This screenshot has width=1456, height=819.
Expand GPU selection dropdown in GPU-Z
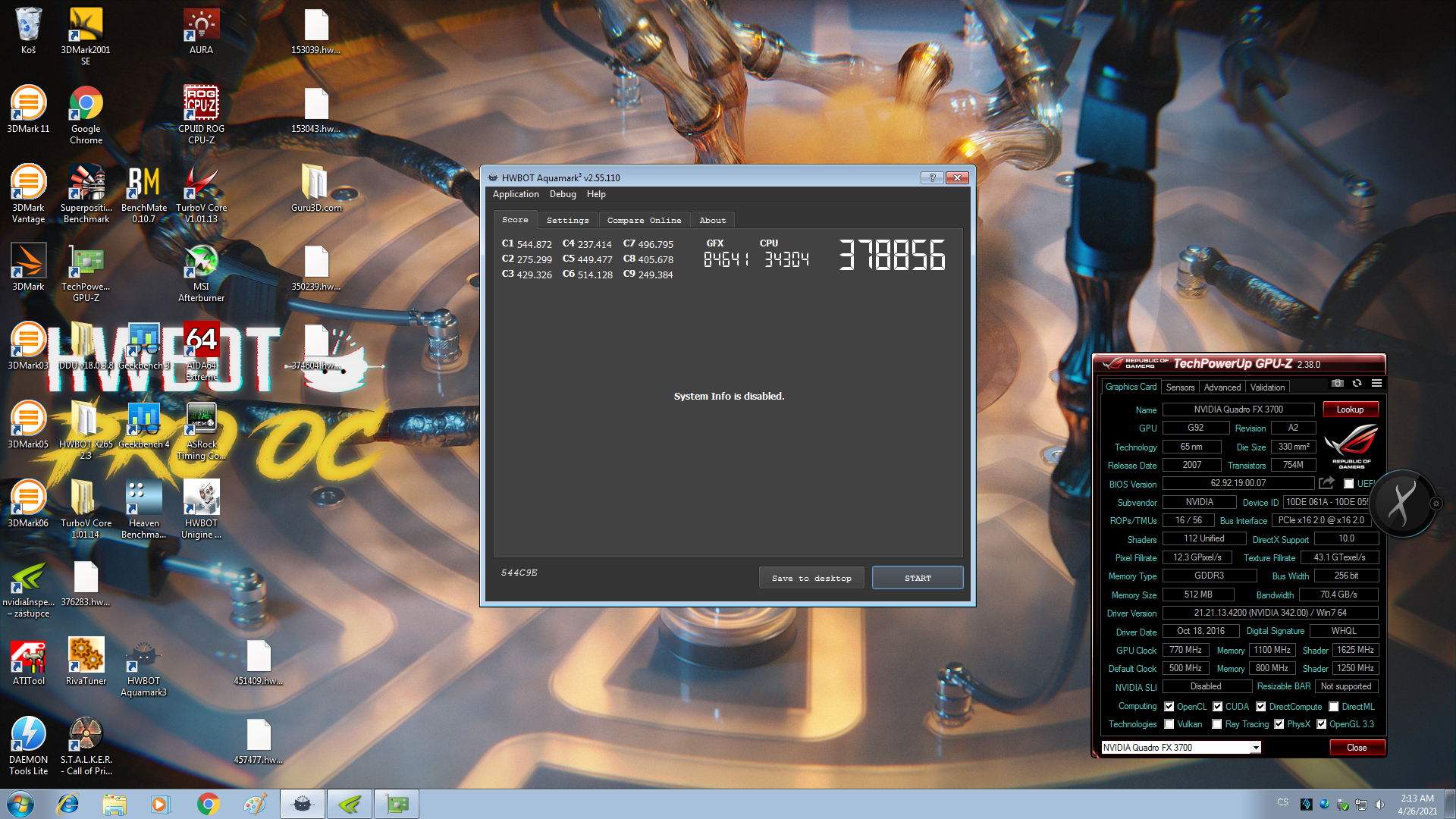tap(1256, 748)
